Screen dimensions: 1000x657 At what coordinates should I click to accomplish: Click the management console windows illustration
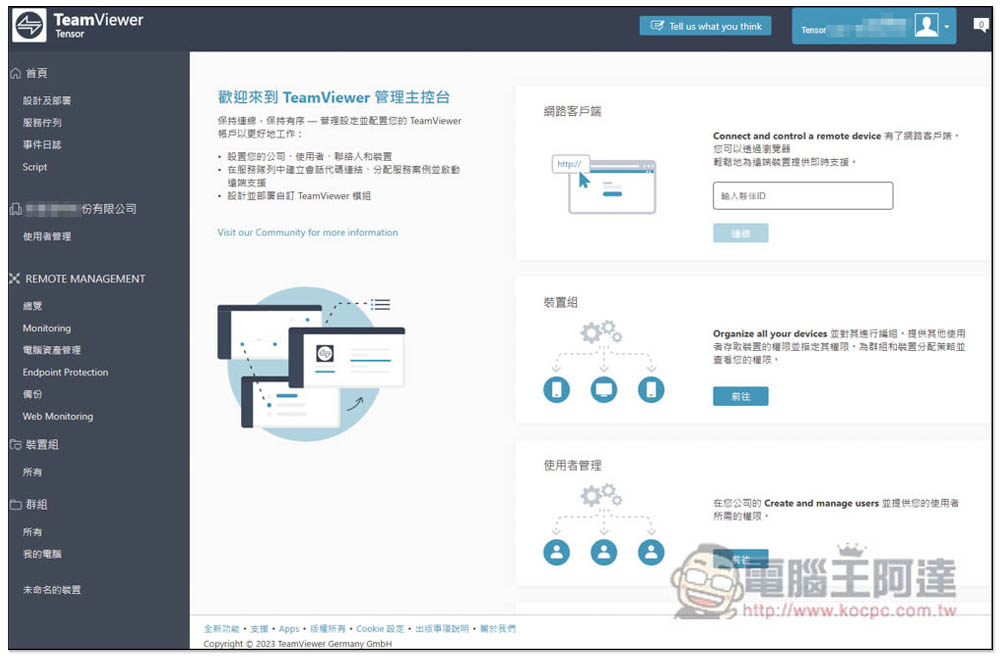[311, 364]
